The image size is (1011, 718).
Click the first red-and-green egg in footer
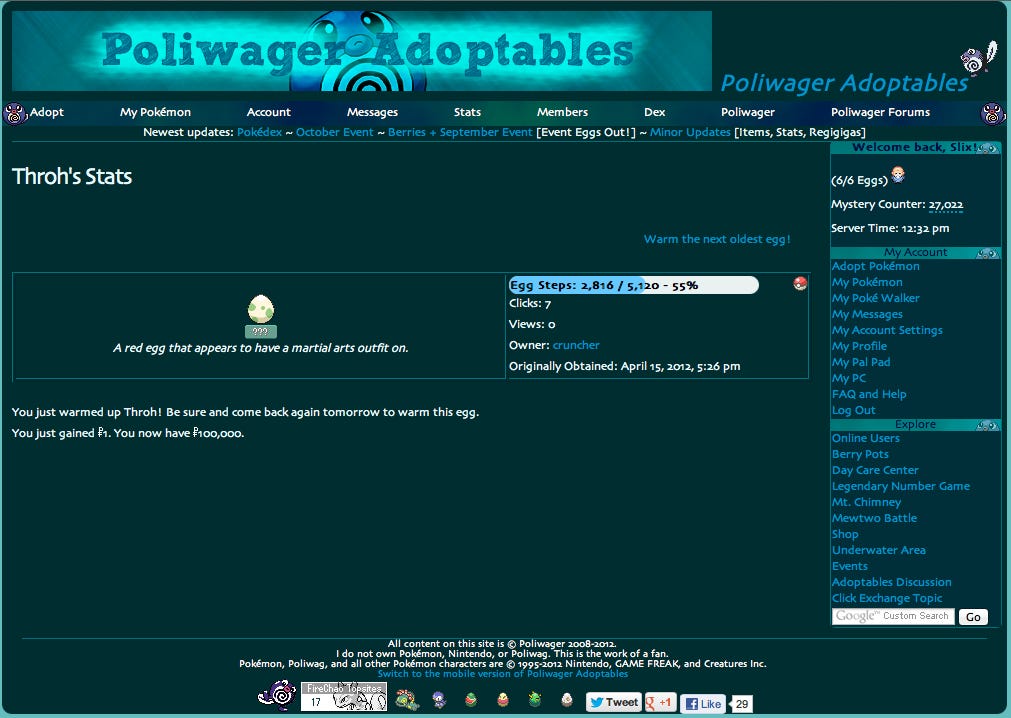coord(471,699)
